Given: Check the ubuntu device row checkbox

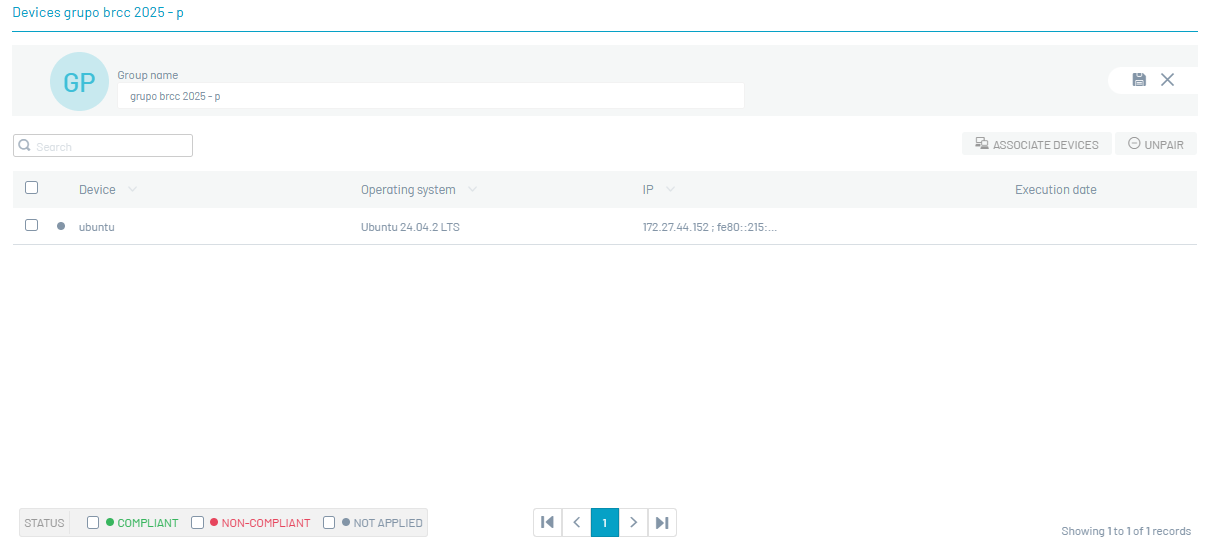Looking at the screenshot, I should pos(31,226).
